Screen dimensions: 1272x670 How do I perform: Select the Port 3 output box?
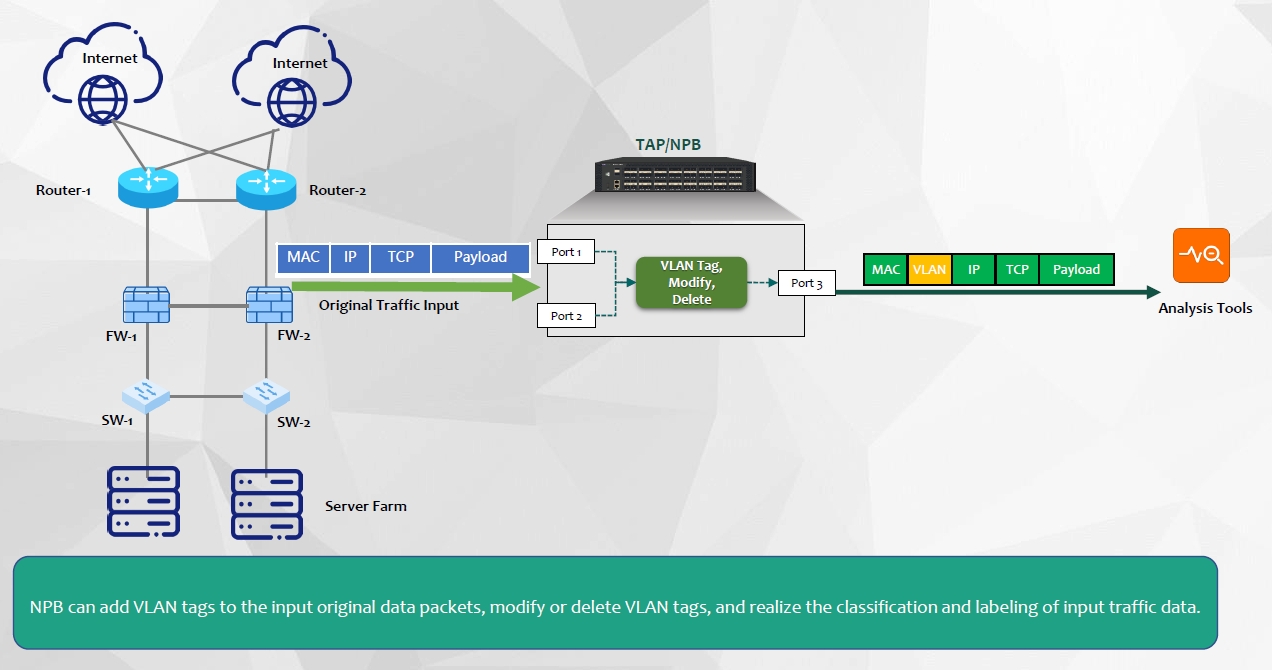click(806, 283)
